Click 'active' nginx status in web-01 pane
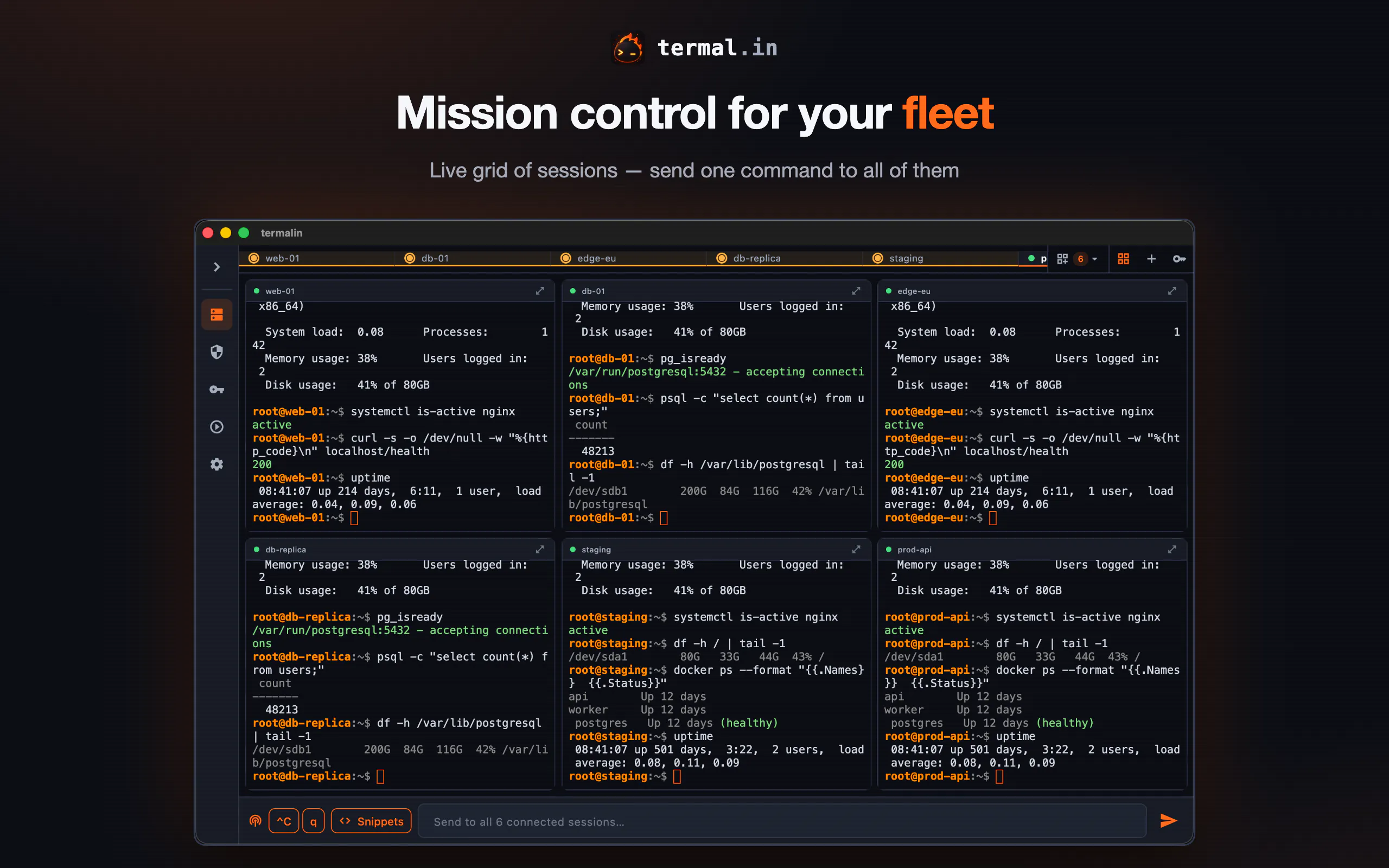The image size is (1389, 868). pyautogui.click(x=271, y=425)
